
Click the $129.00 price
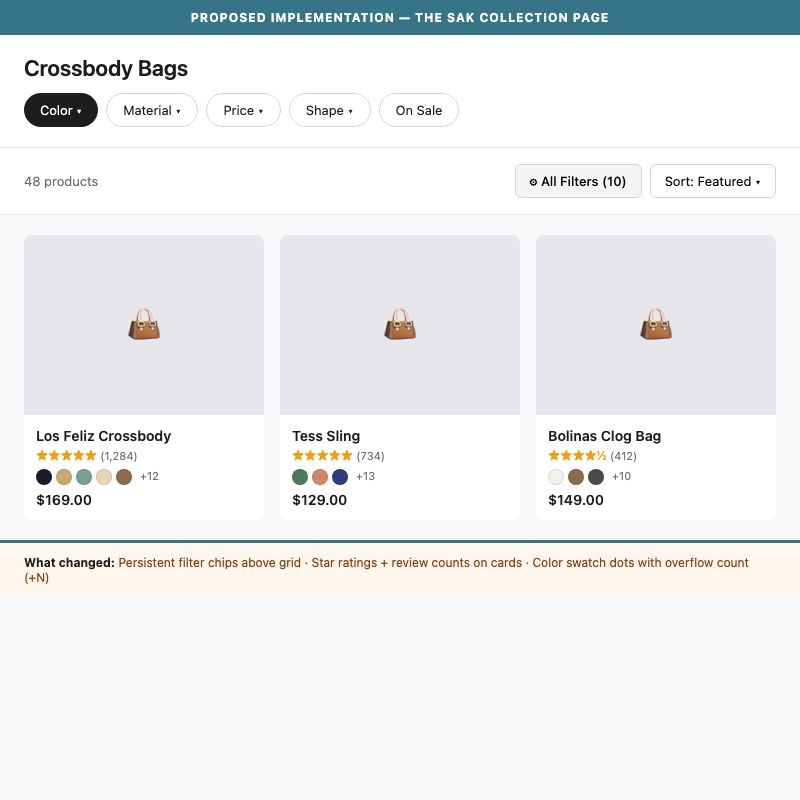click(320, 500)
